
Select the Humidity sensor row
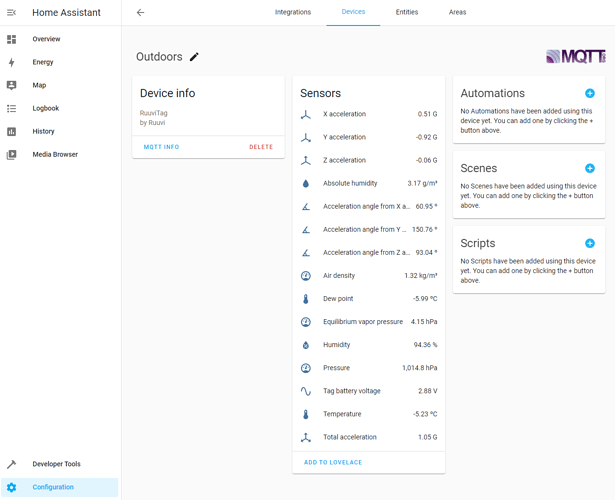[369, 345]
